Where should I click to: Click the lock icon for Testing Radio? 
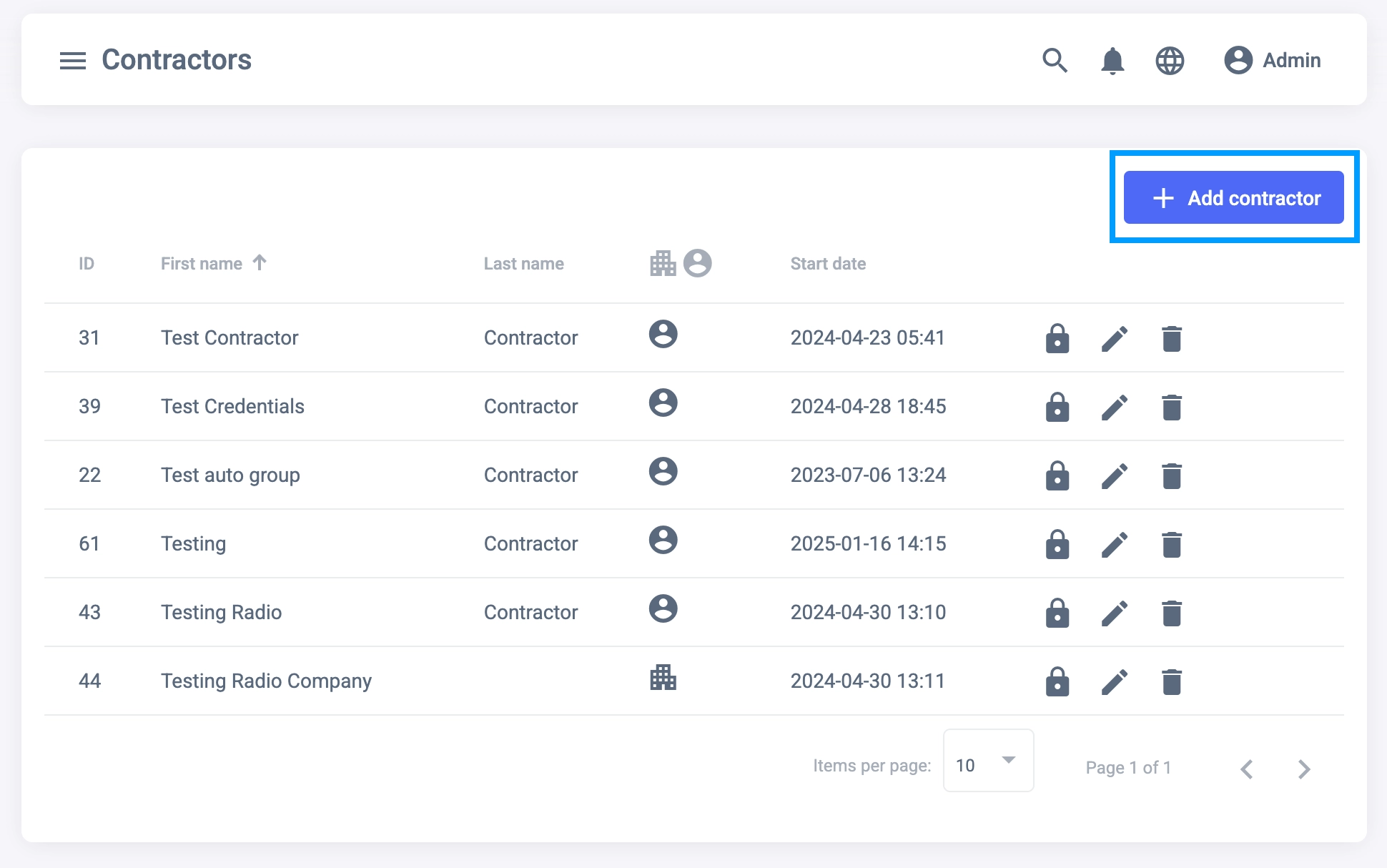[x=1057, y=613]
